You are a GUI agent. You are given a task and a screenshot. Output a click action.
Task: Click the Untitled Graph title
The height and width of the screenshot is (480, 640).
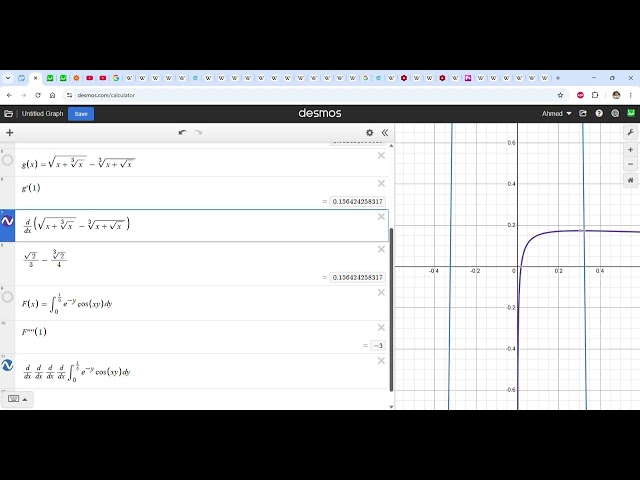42,113
